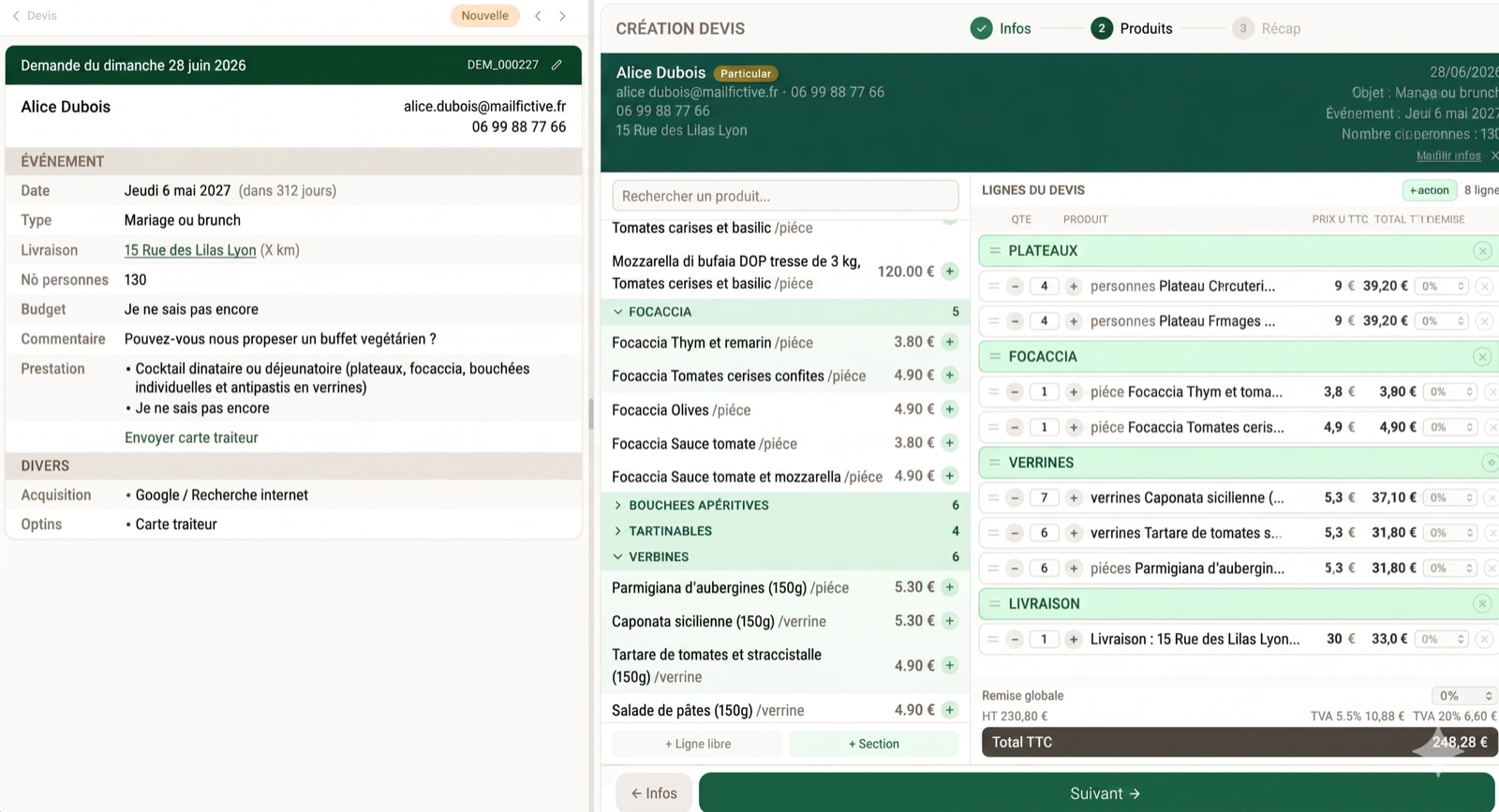Add Salade de pâtes (150g) plus icon
The height and width of the screenshot is (812, 1499).
[950, 710]
